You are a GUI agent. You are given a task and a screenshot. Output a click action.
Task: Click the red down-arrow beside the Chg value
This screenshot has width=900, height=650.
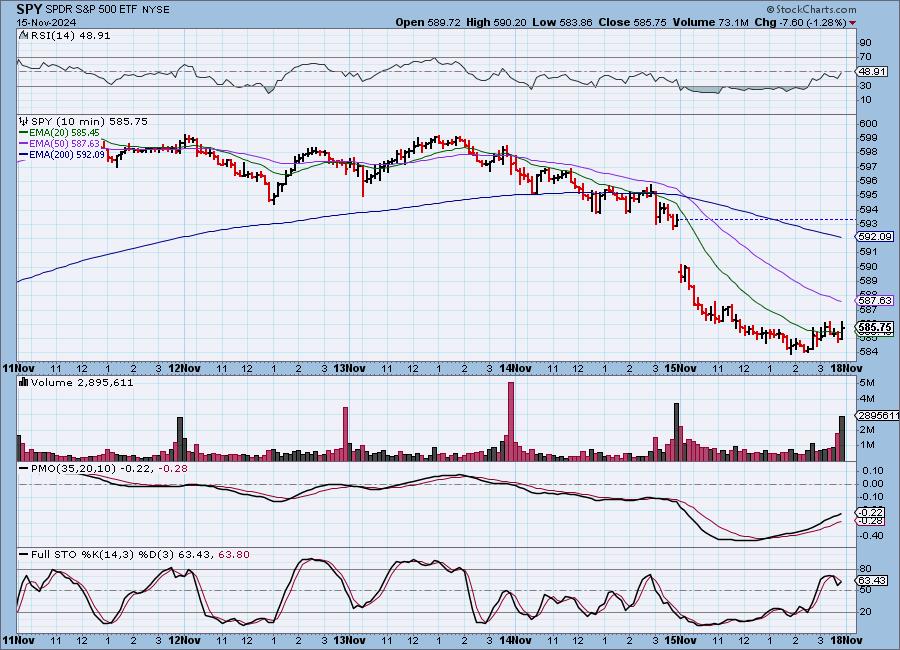(x=852, y=23)
